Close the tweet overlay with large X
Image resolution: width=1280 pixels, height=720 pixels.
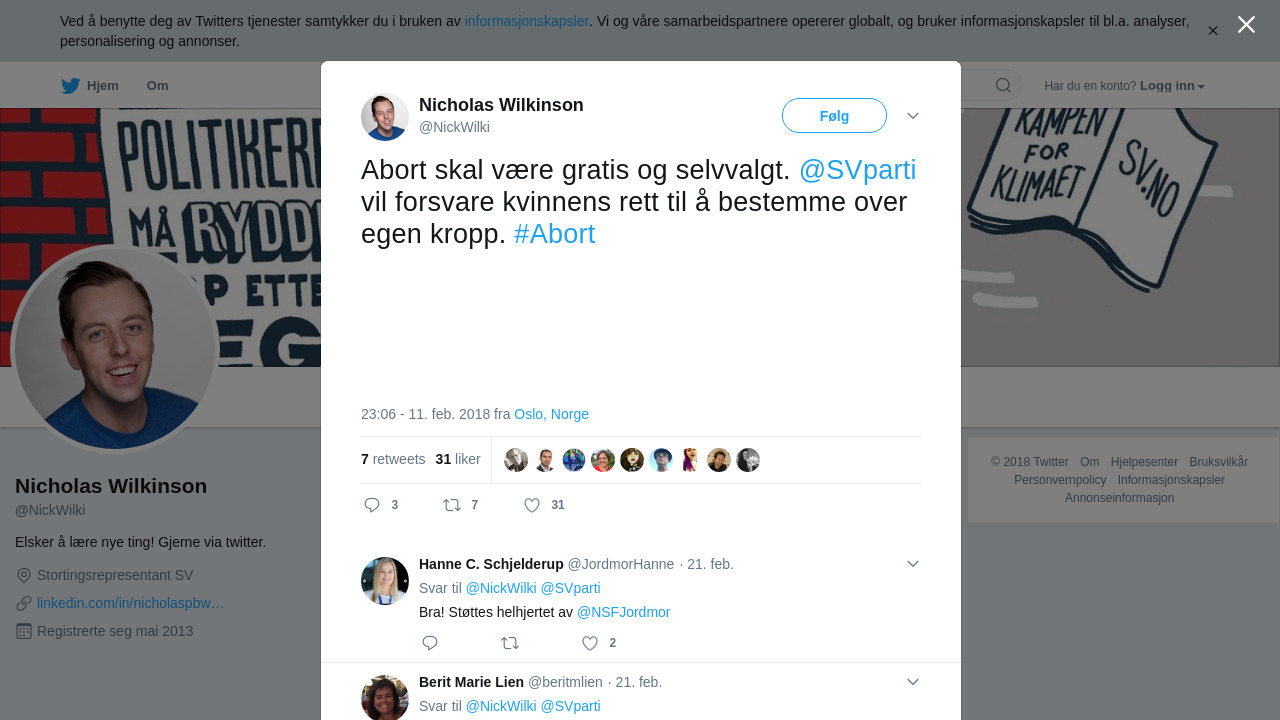pos(1246,25)
